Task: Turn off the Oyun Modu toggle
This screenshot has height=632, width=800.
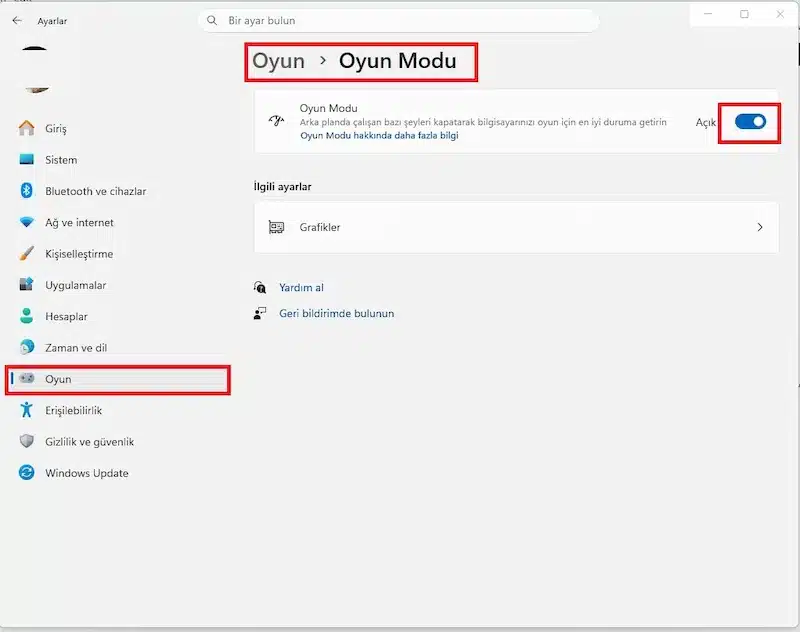Action: (750, 121)
